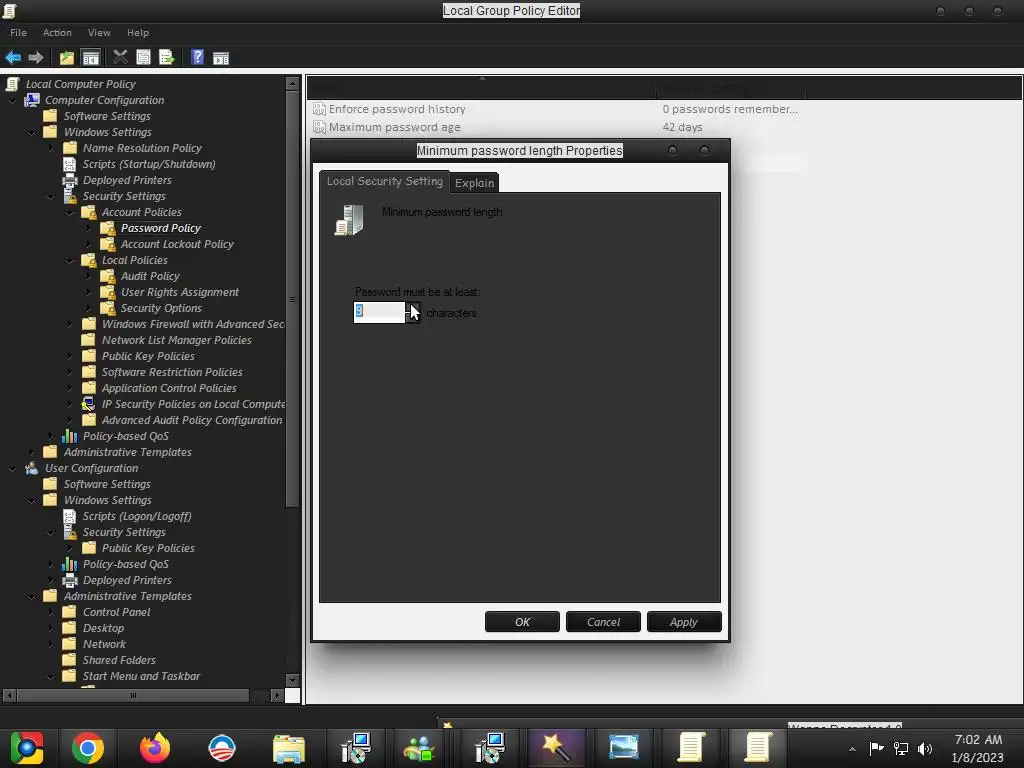Collapse the Computer Configuration node
The height and width of the screenshot is (768, 1024).
click(12, 101)
